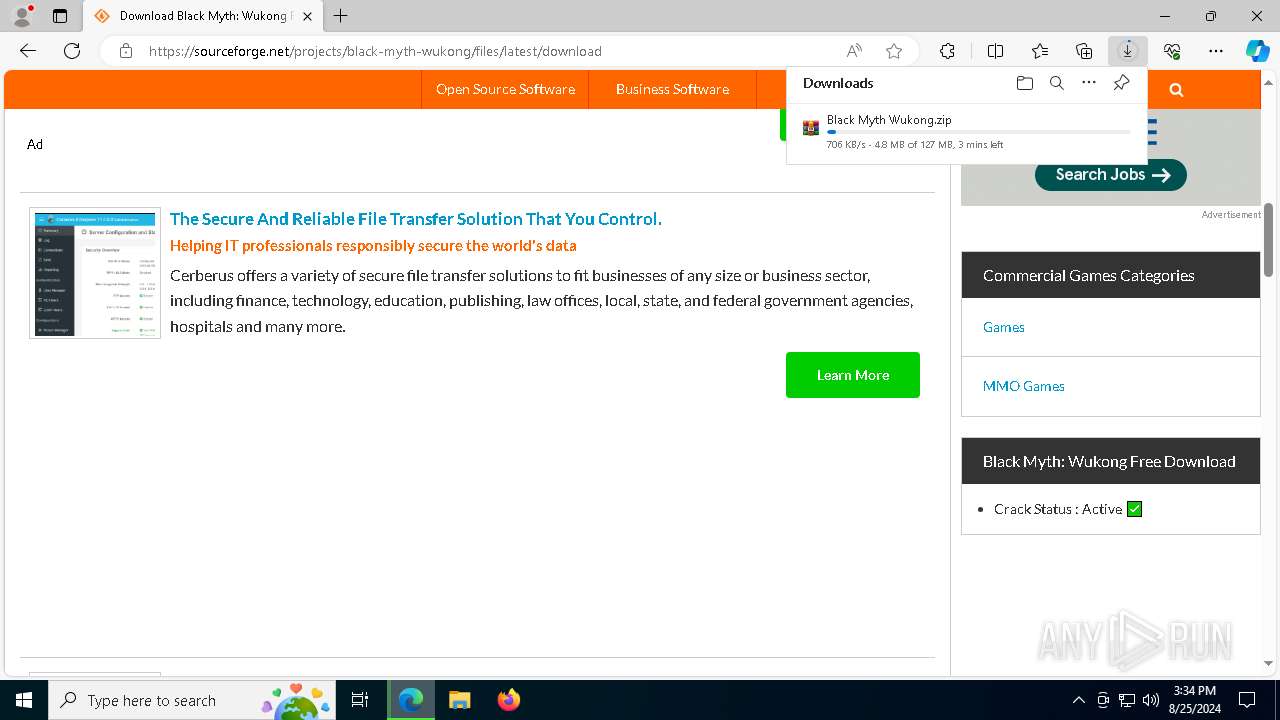Open the tab actions menu icon
1280x720 pixels.
[60, 16]
